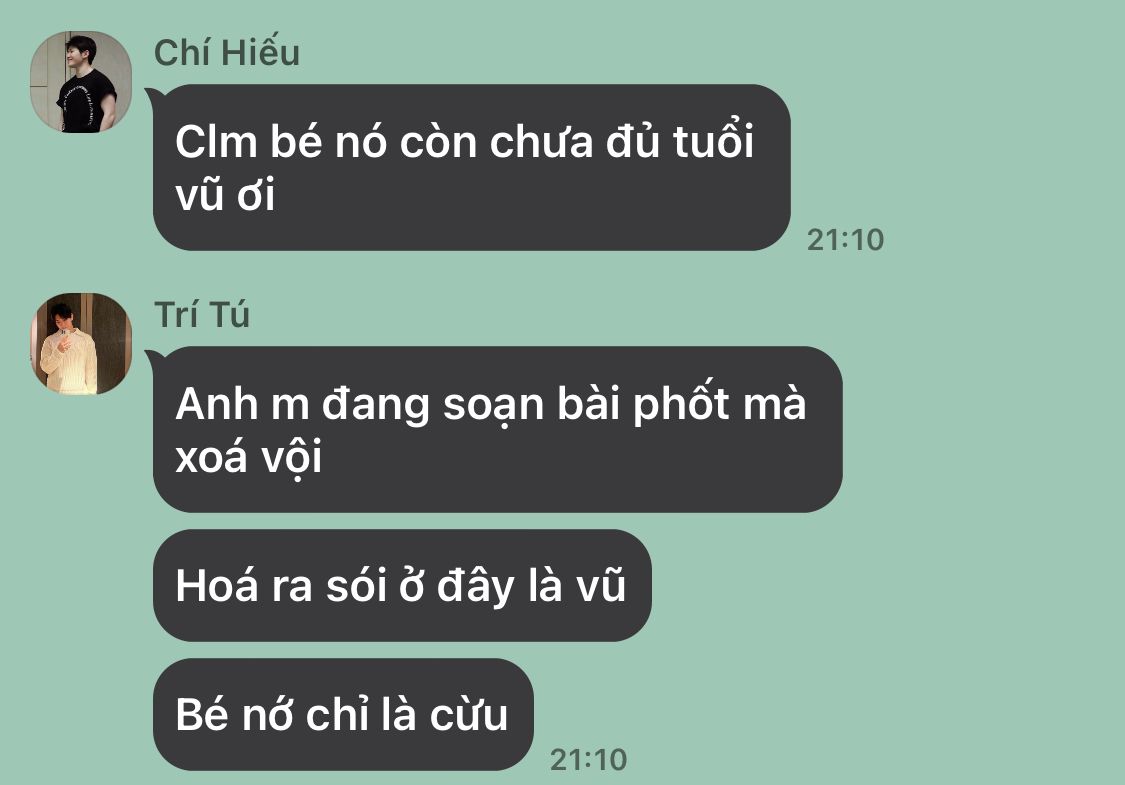Click the 21:10 timestamp beside the last message
This screenshot has height=785, width=1125.
pyautogui.click(x=588, y=761)
